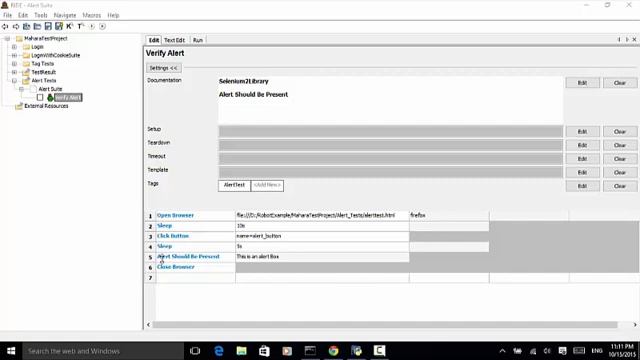The image size is (640, 360).
Task: Click Edit button for Tags
Action: pyautogui.click(x=582, y=186)
